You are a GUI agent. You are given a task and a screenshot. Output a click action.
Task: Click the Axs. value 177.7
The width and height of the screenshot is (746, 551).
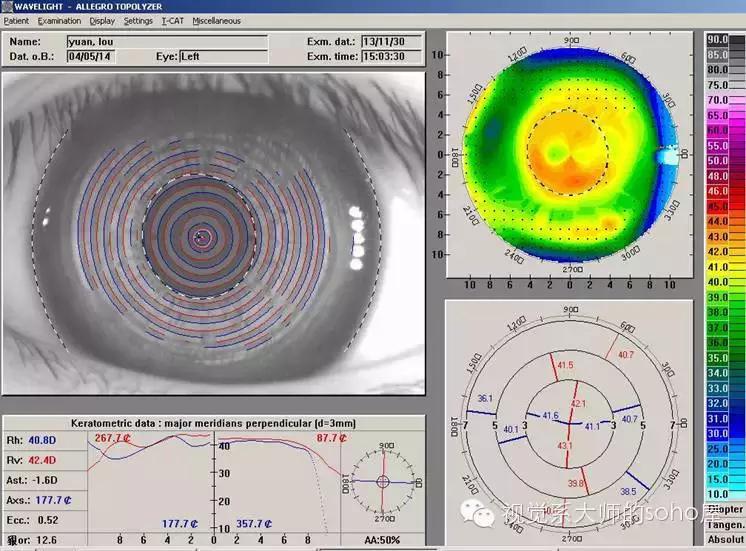point(53,500)
